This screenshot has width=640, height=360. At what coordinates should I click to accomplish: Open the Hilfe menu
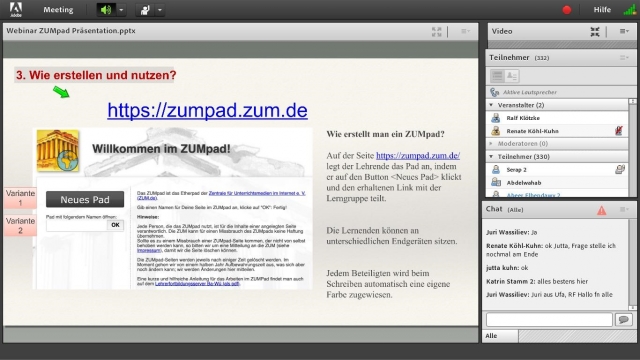pos(602,10)
